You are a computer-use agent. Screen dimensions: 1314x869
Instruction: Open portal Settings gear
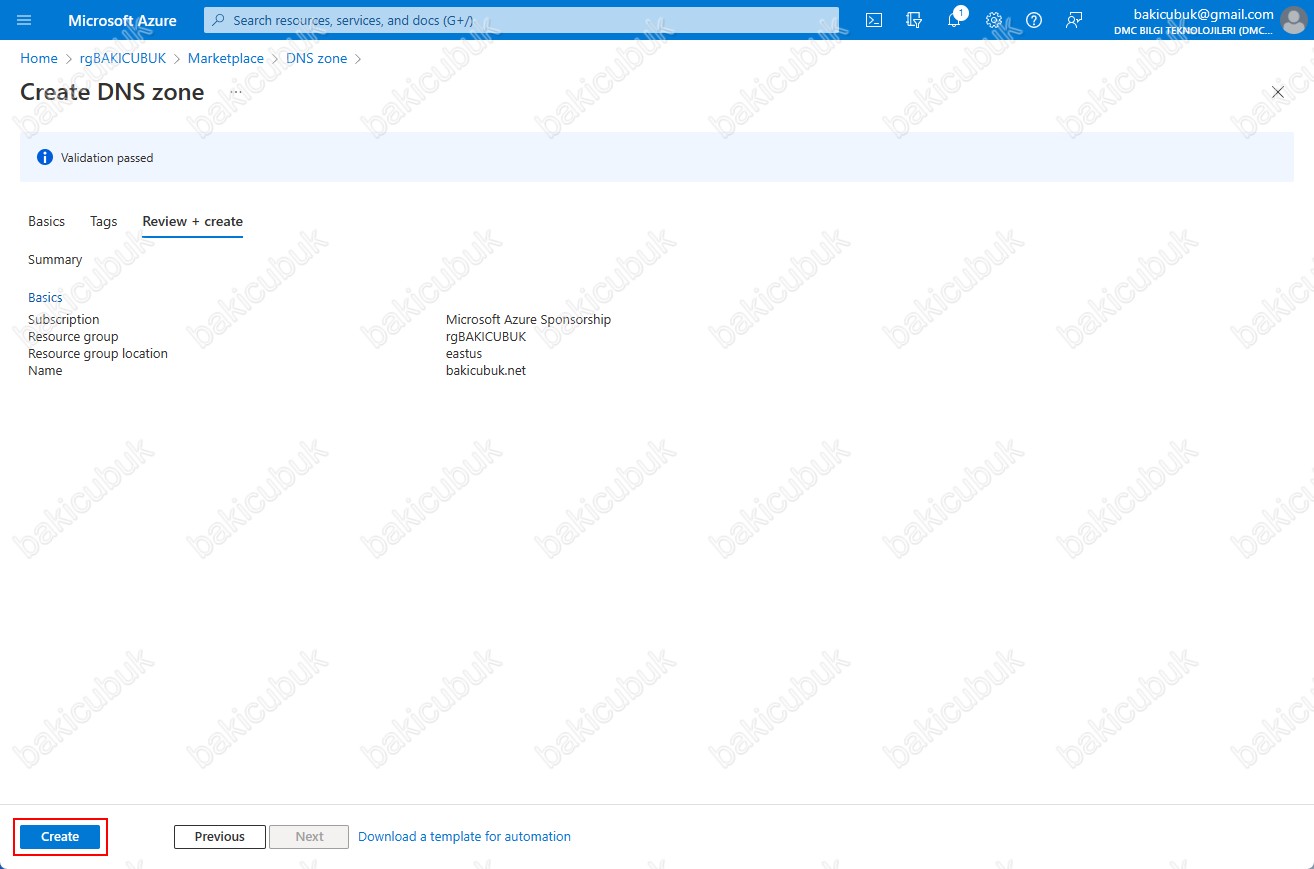(x=994, y=20)
